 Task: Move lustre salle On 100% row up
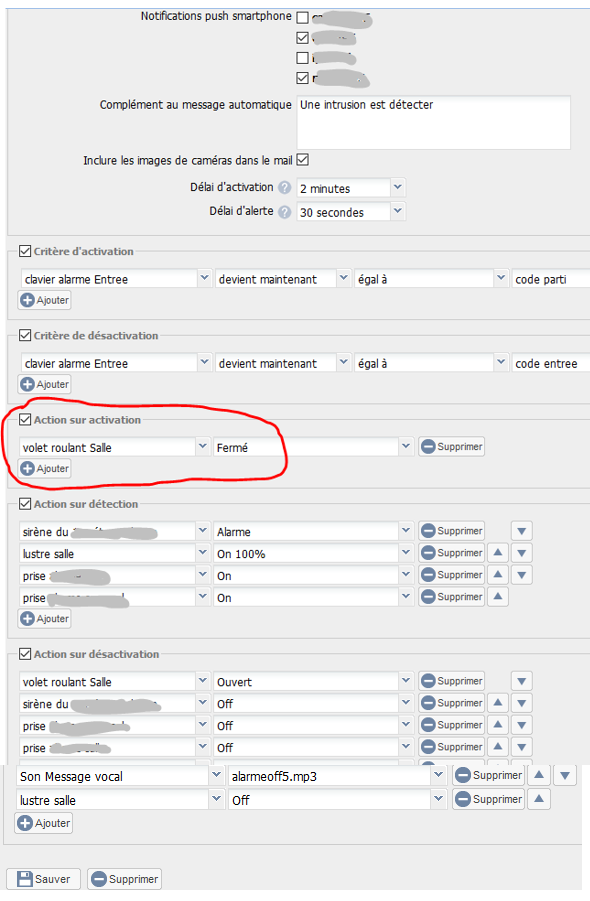click(x=498, y=553)
